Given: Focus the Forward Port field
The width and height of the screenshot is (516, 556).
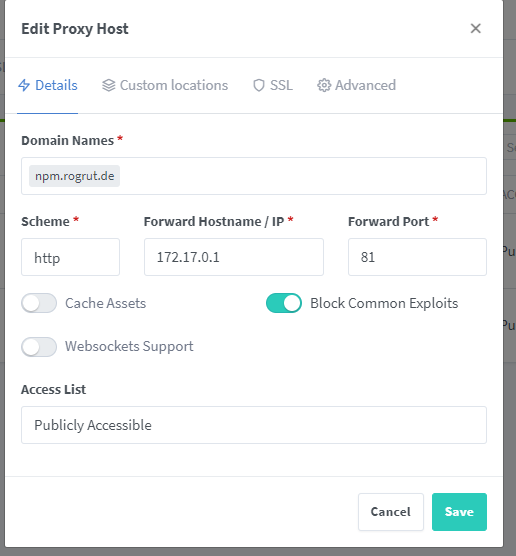Looking at the screenshot, I should pyautogui.click(x=417, y=257).
